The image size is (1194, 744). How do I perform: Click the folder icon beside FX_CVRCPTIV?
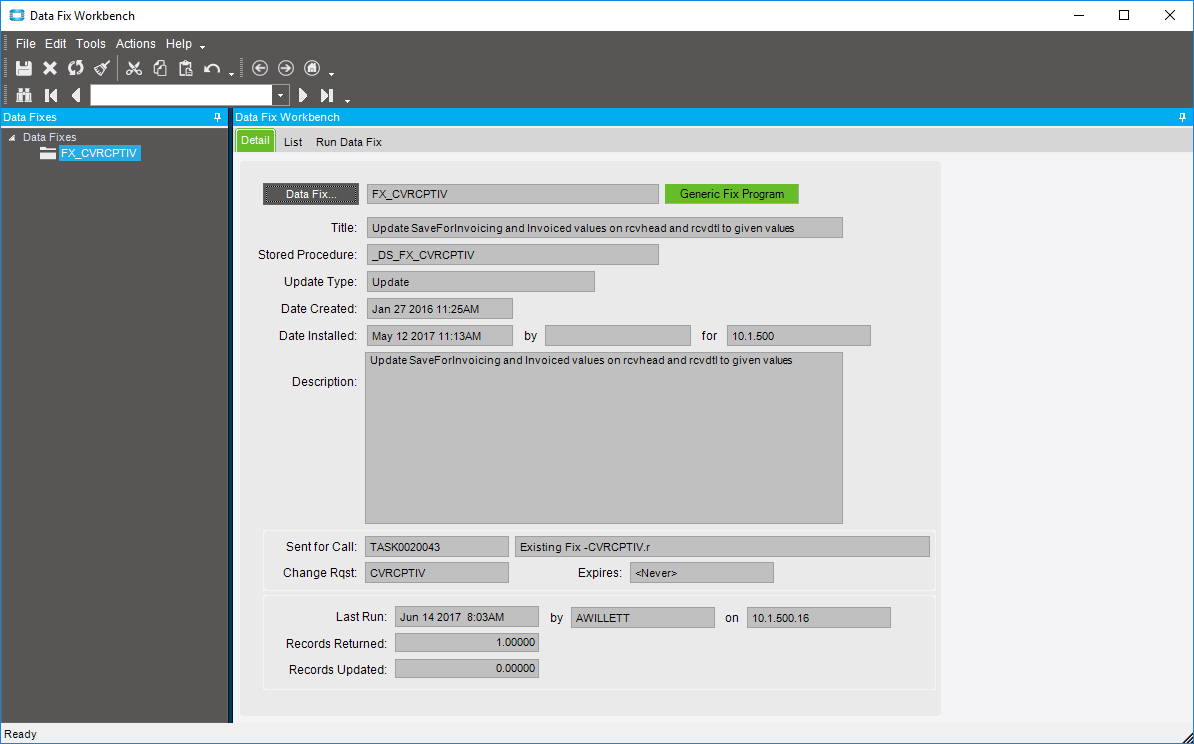pos(48,153)
